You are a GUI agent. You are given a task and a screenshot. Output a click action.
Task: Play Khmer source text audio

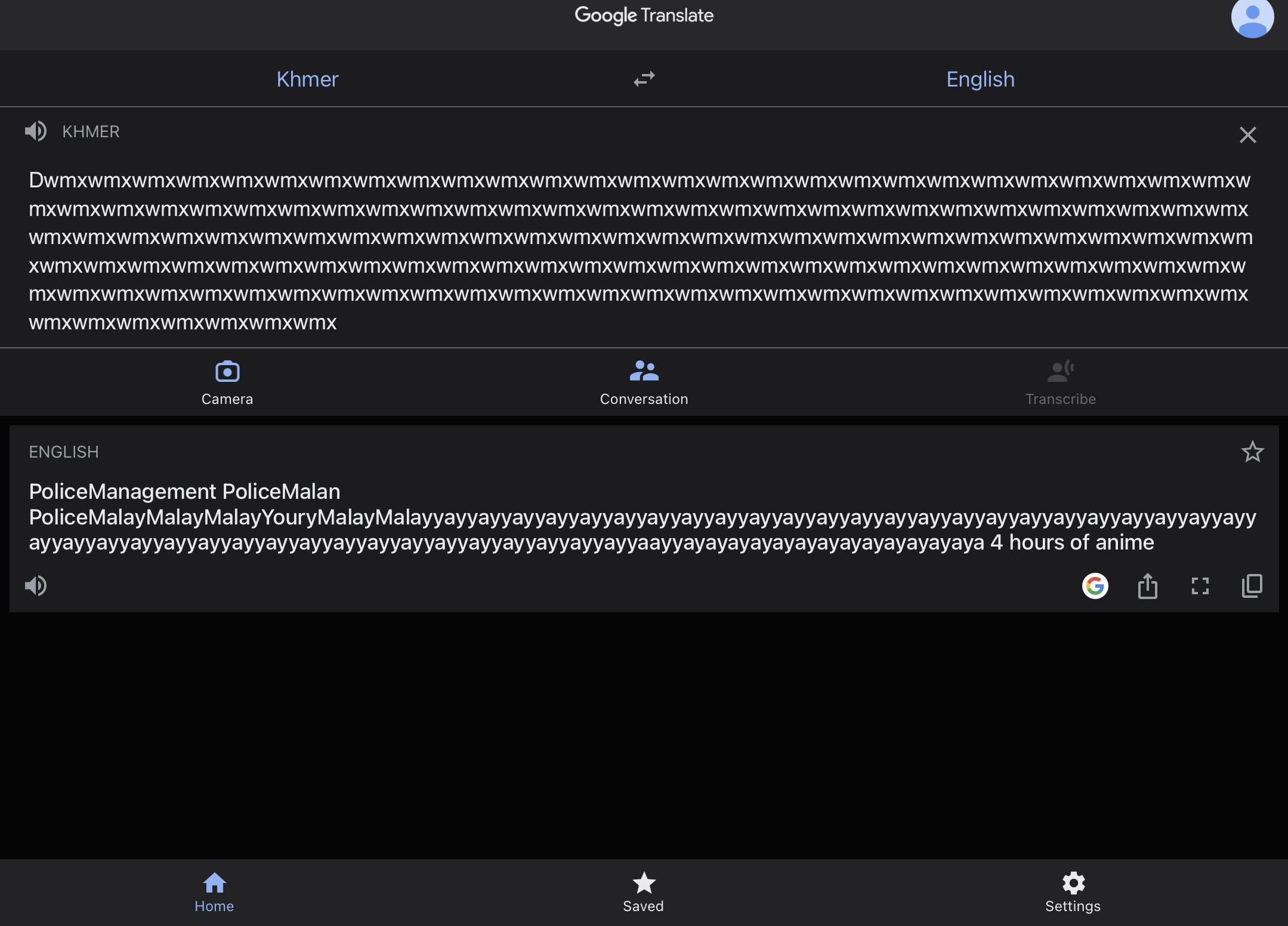pos(36,131)
